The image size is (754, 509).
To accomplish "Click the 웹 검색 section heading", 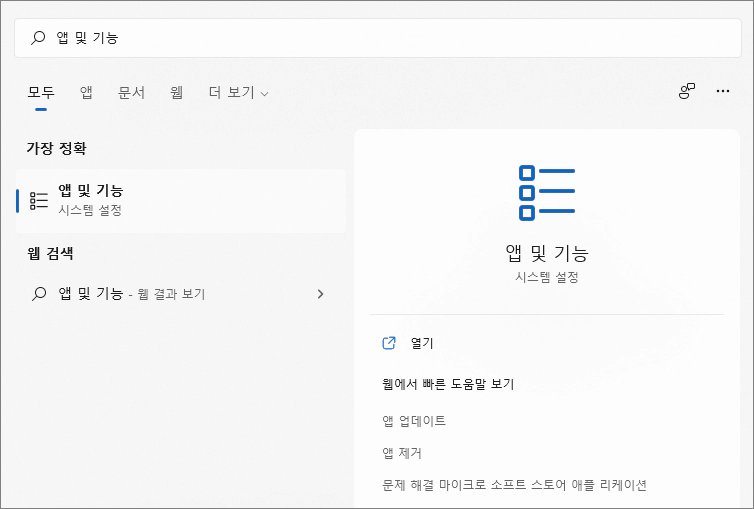I will click(x=50, y=253).
